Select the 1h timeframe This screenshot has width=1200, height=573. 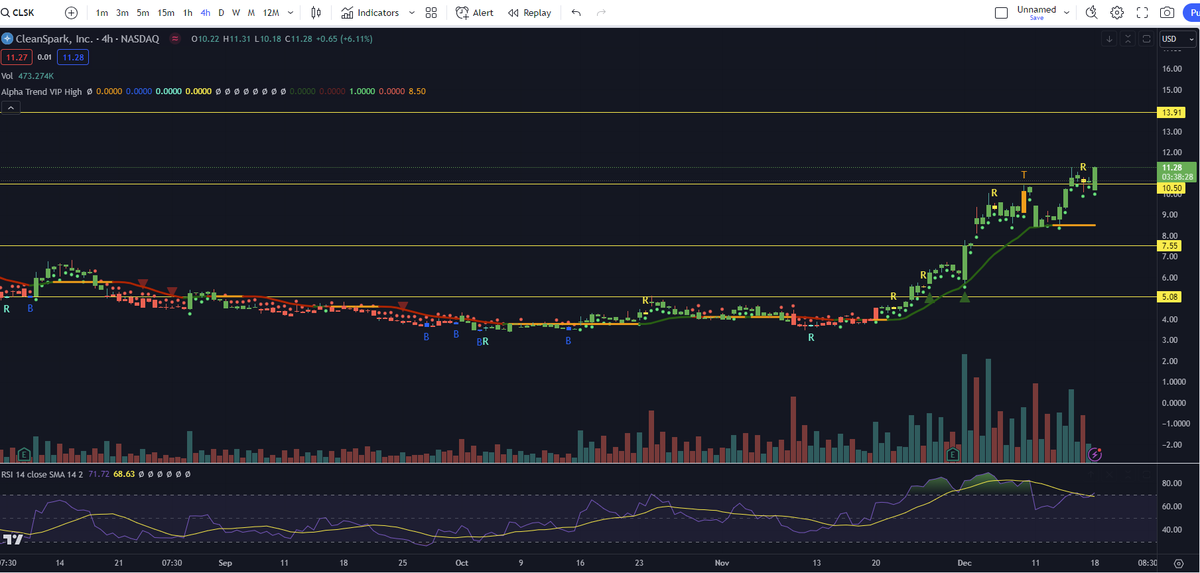click(x=188, y=13)
